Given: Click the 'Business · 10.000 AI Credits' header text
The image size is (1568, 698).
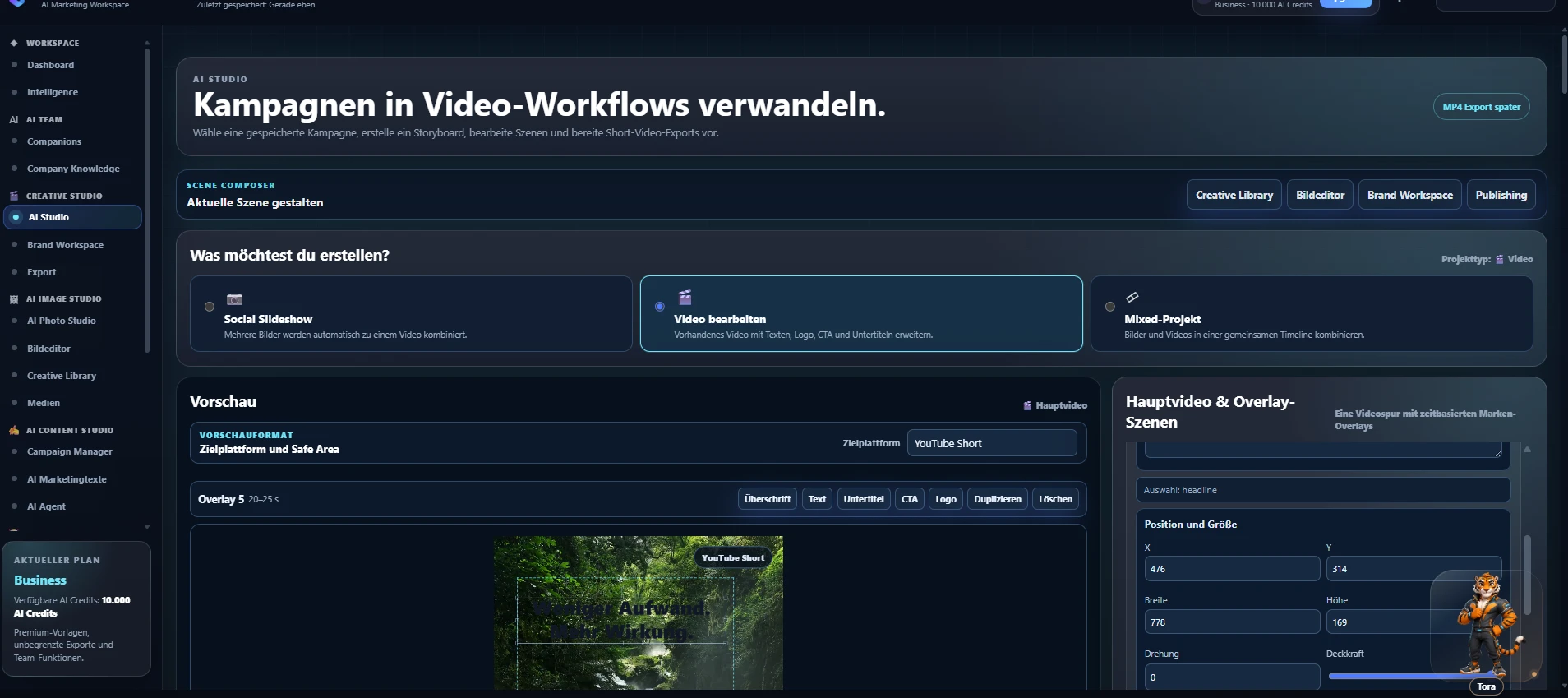Looking at the screenshot, I should [x=1263, y=5].
